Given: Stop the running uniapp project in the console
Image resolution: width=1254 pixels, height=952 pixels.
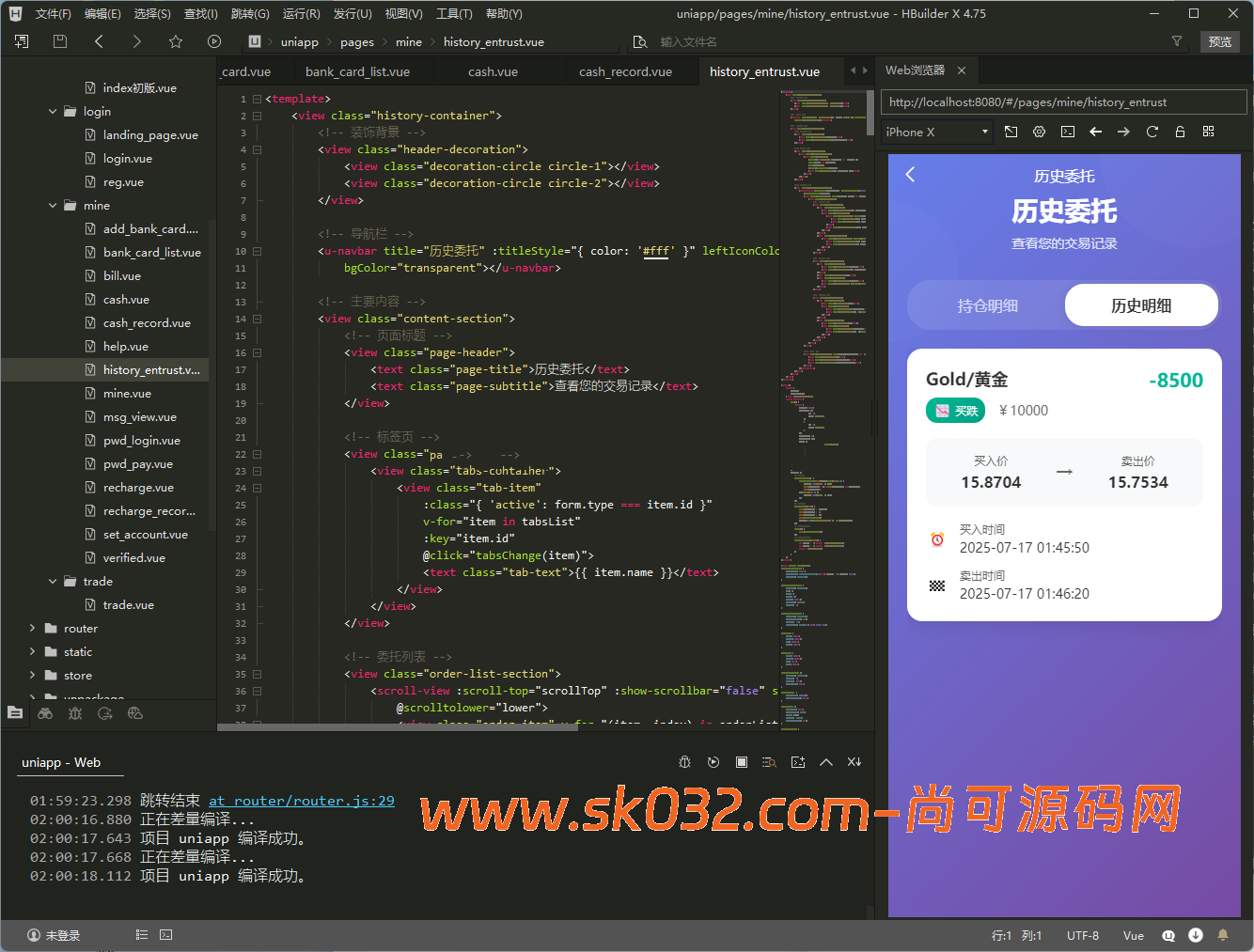Looking at the screenshot, I should (x=742, y=762).
